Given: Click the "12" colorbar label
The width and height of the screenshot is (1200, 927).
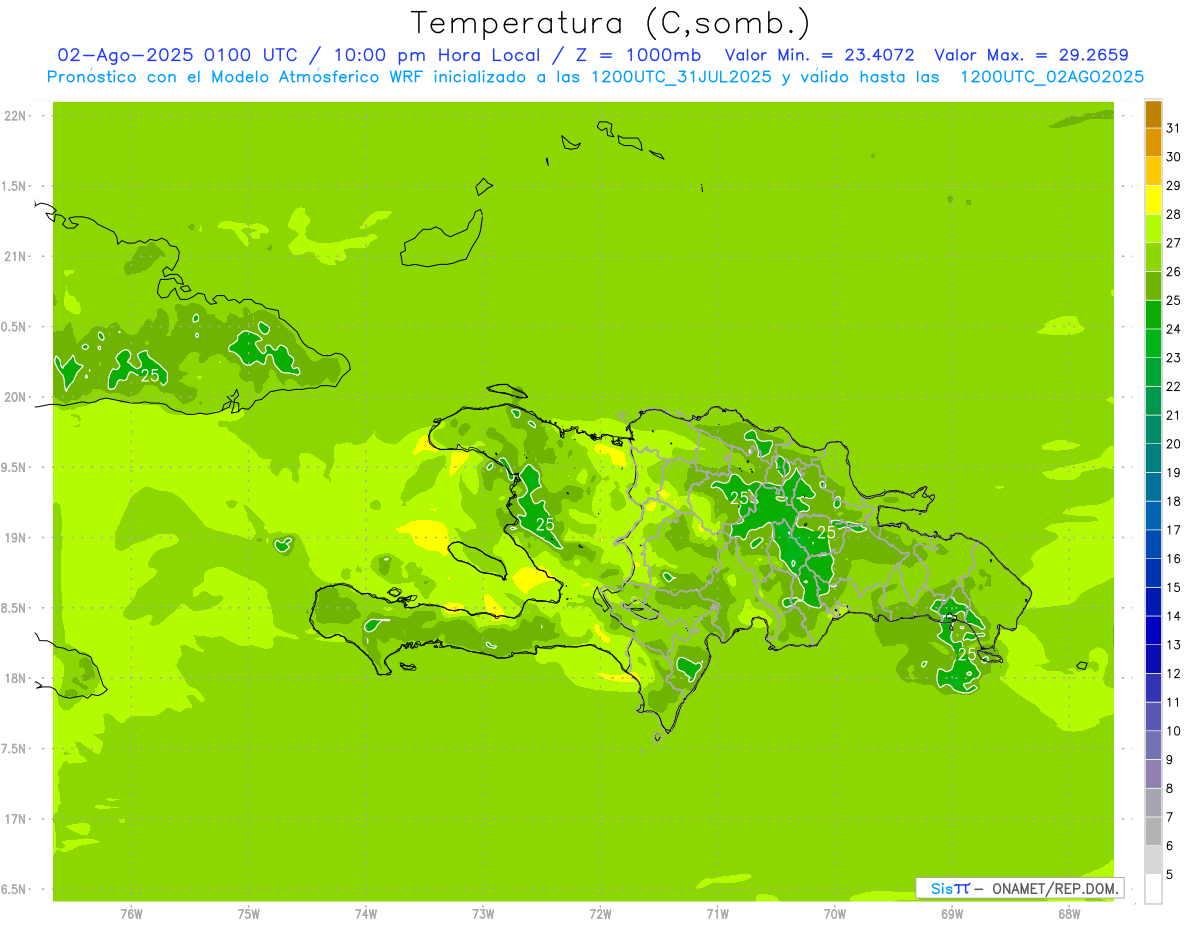Looking at the screenshot, I should [1173, 674].
